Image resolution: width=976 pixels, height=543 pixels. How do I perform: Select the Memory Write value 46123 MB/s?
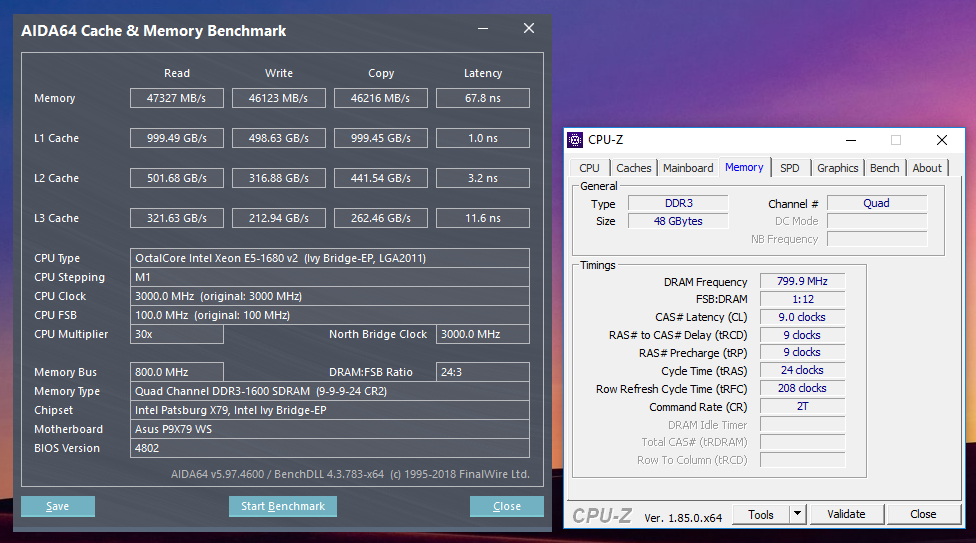click(x=279, y=98)
